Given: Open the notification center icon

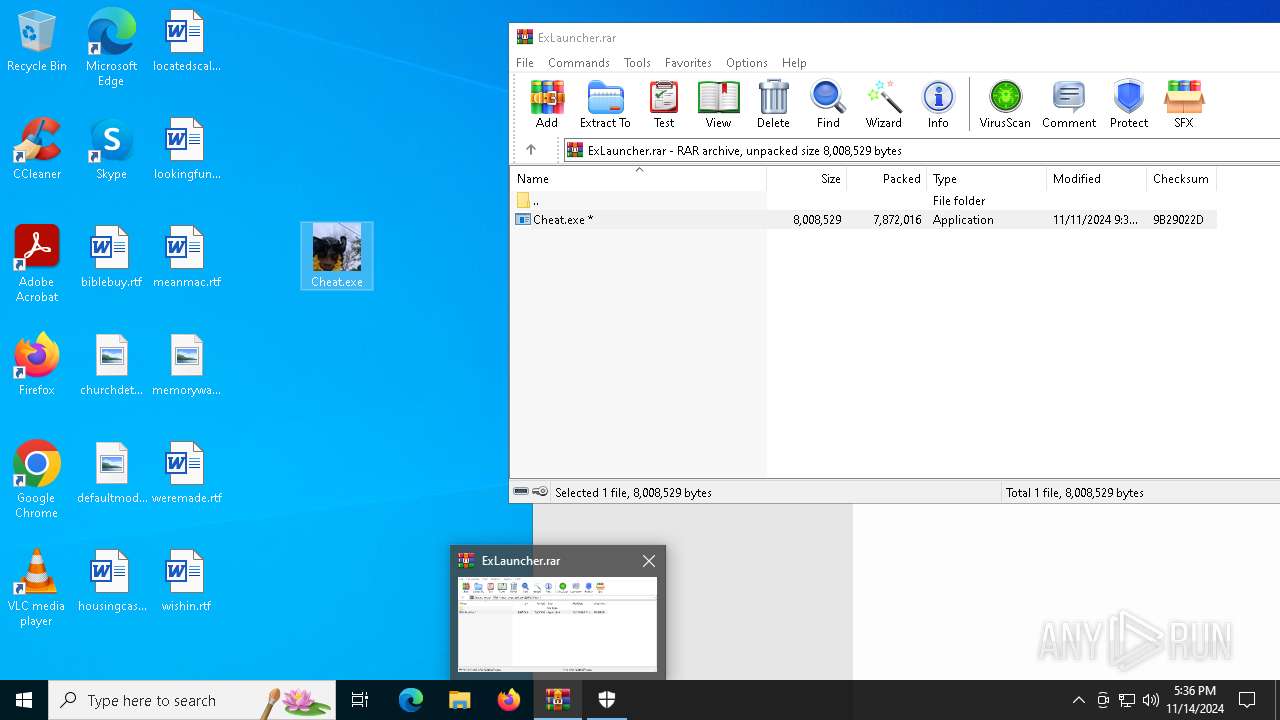Looking at the screenshot, I should [x=1247, y=700].
